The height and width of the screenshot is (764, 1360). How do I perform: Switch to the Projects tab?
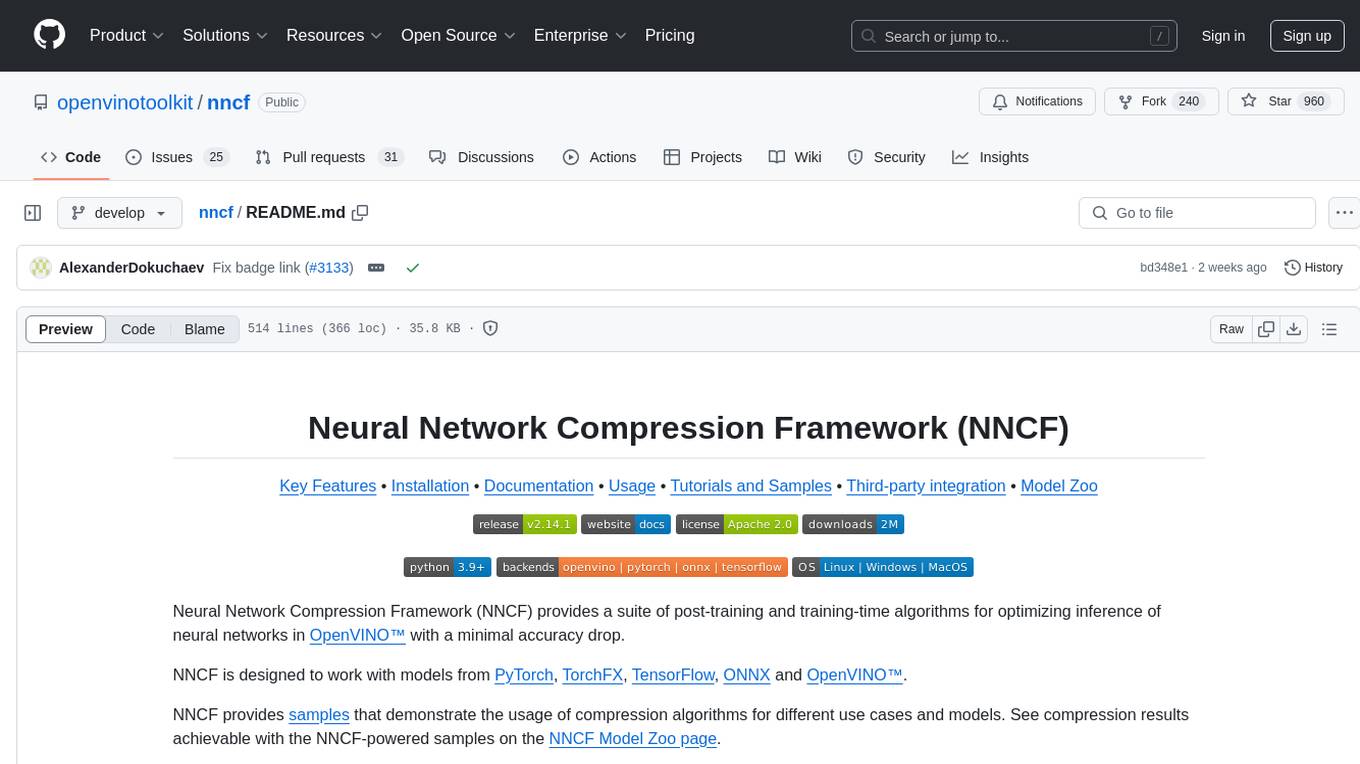(703, 157)
